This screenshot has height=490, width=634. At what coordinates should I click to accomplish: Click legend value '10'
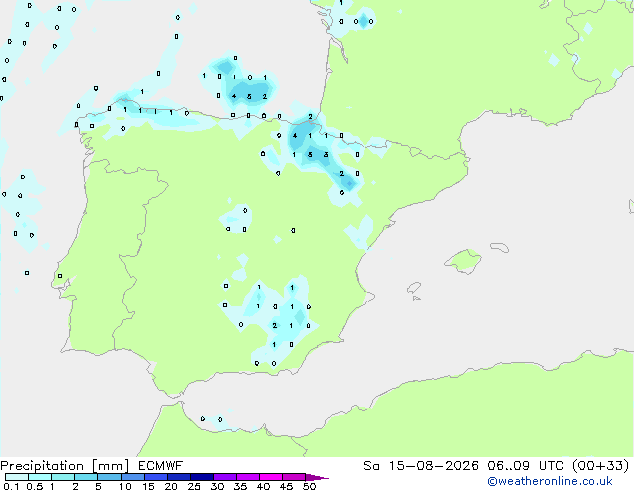tap(125, 486)
